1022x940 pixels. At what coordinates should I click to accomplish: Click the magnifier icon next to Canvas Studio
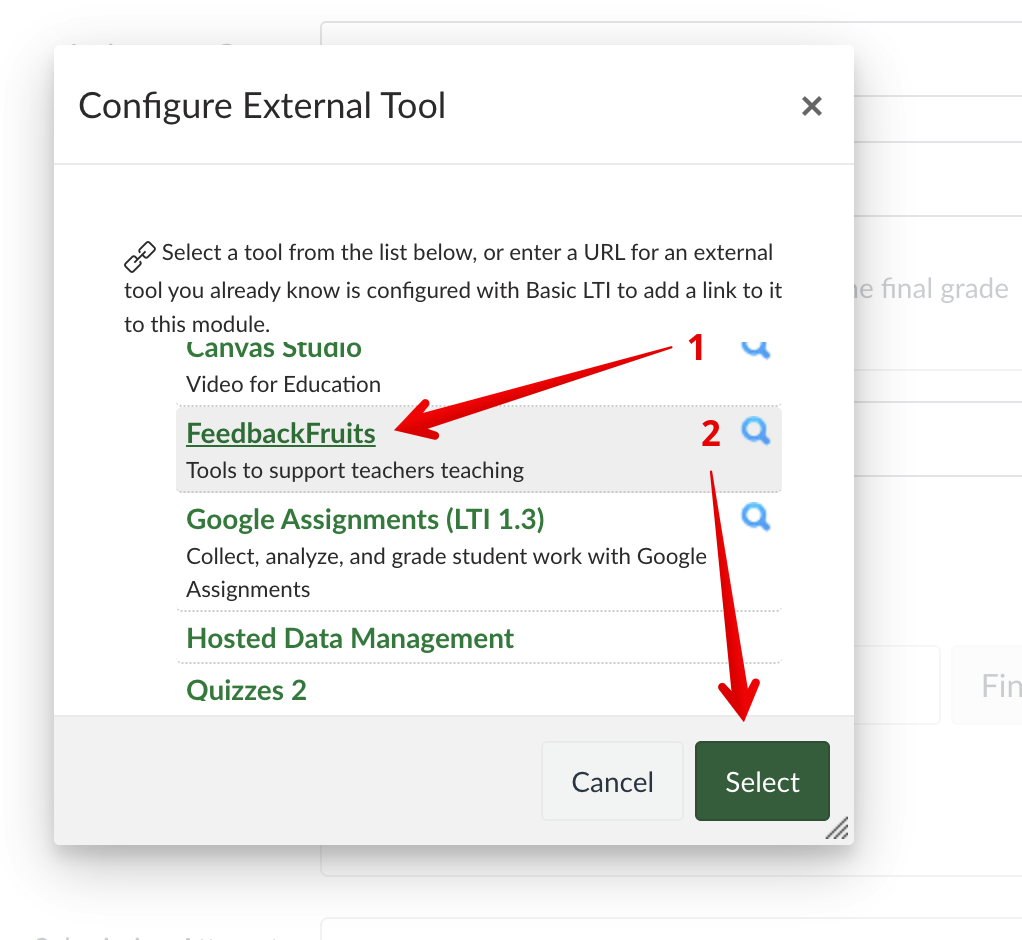coord(755,348)
